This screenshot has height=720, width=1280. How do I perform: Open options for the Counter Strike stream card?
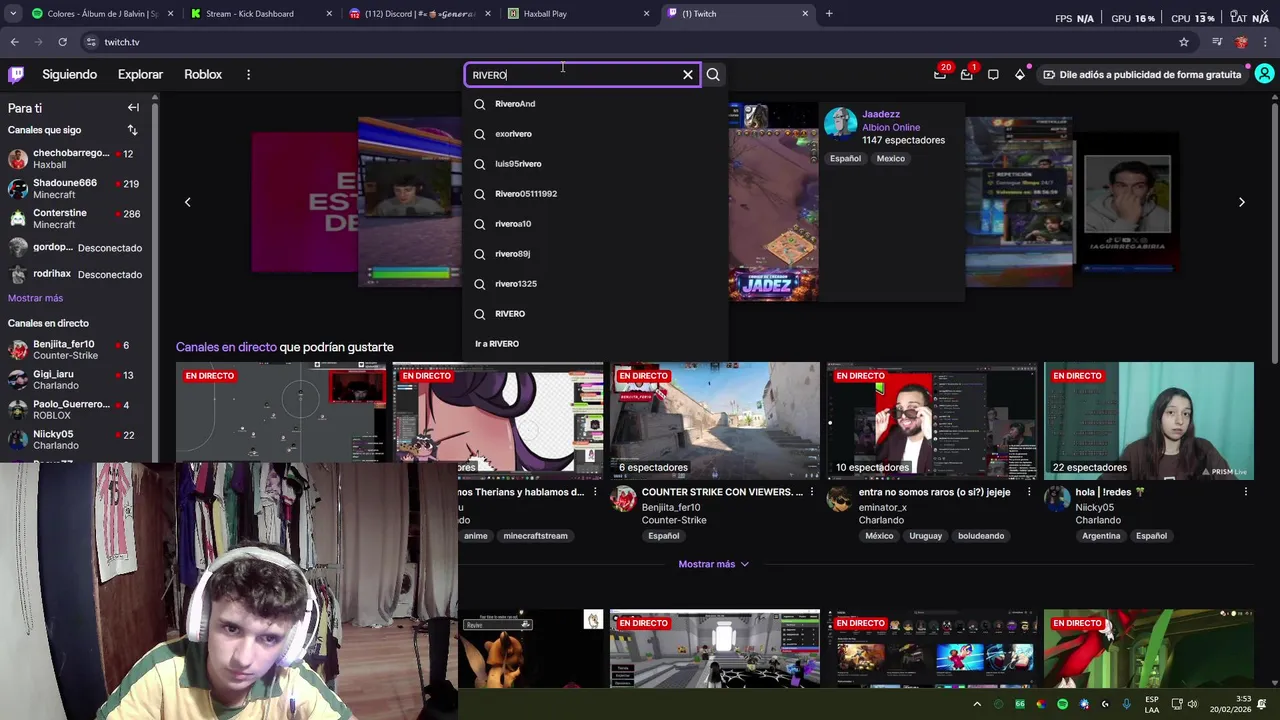[812, 492]
